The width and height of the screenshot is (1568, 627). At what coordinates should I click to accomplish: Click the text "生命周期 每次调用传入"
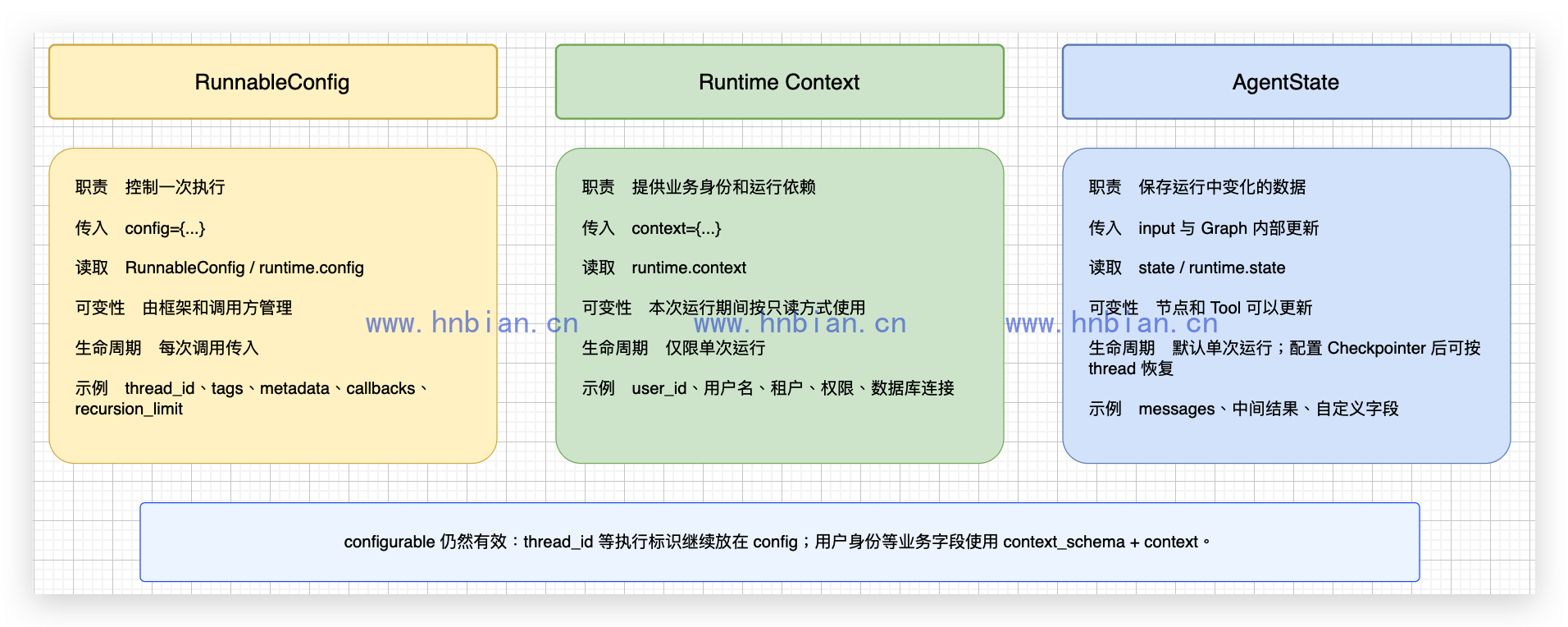pos(166,348)
